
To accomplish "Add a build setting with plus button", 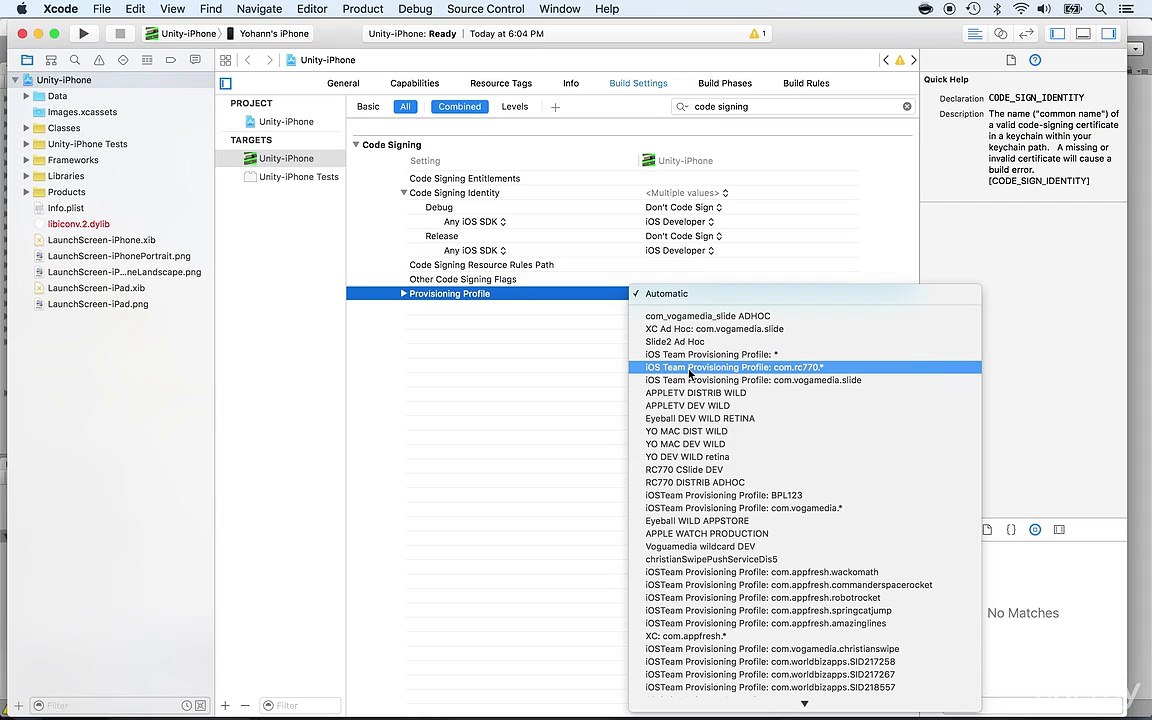I will pos(555,107).
